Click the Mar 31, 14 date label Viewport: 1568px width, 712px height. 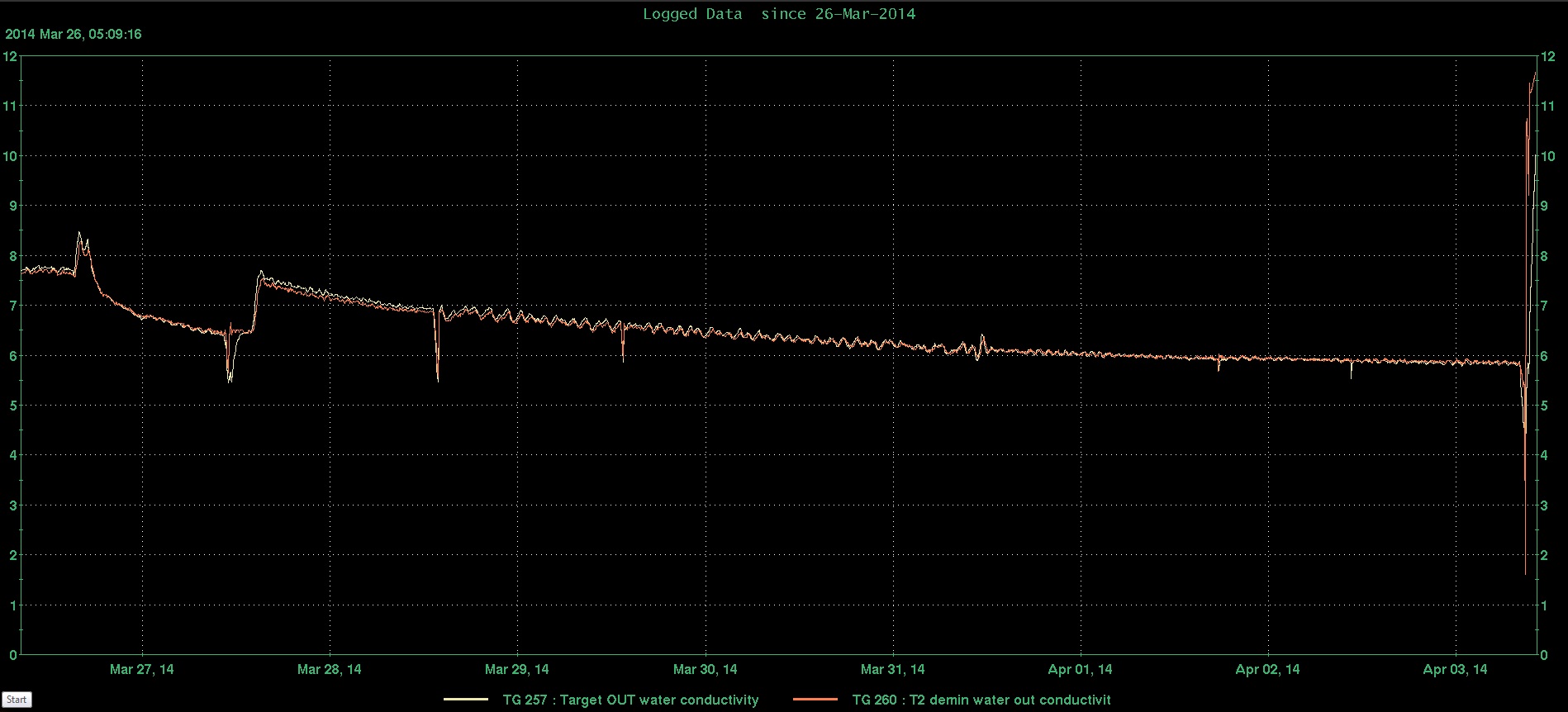click(893, 669)
